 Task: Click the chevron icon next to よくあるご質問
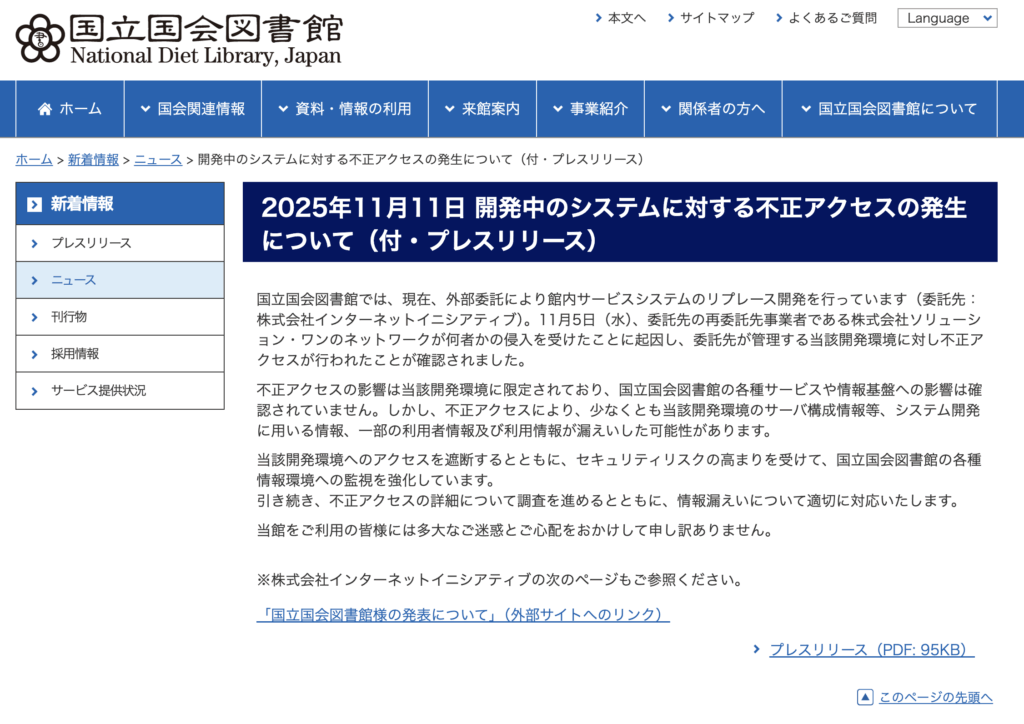(x=778, y=18)
